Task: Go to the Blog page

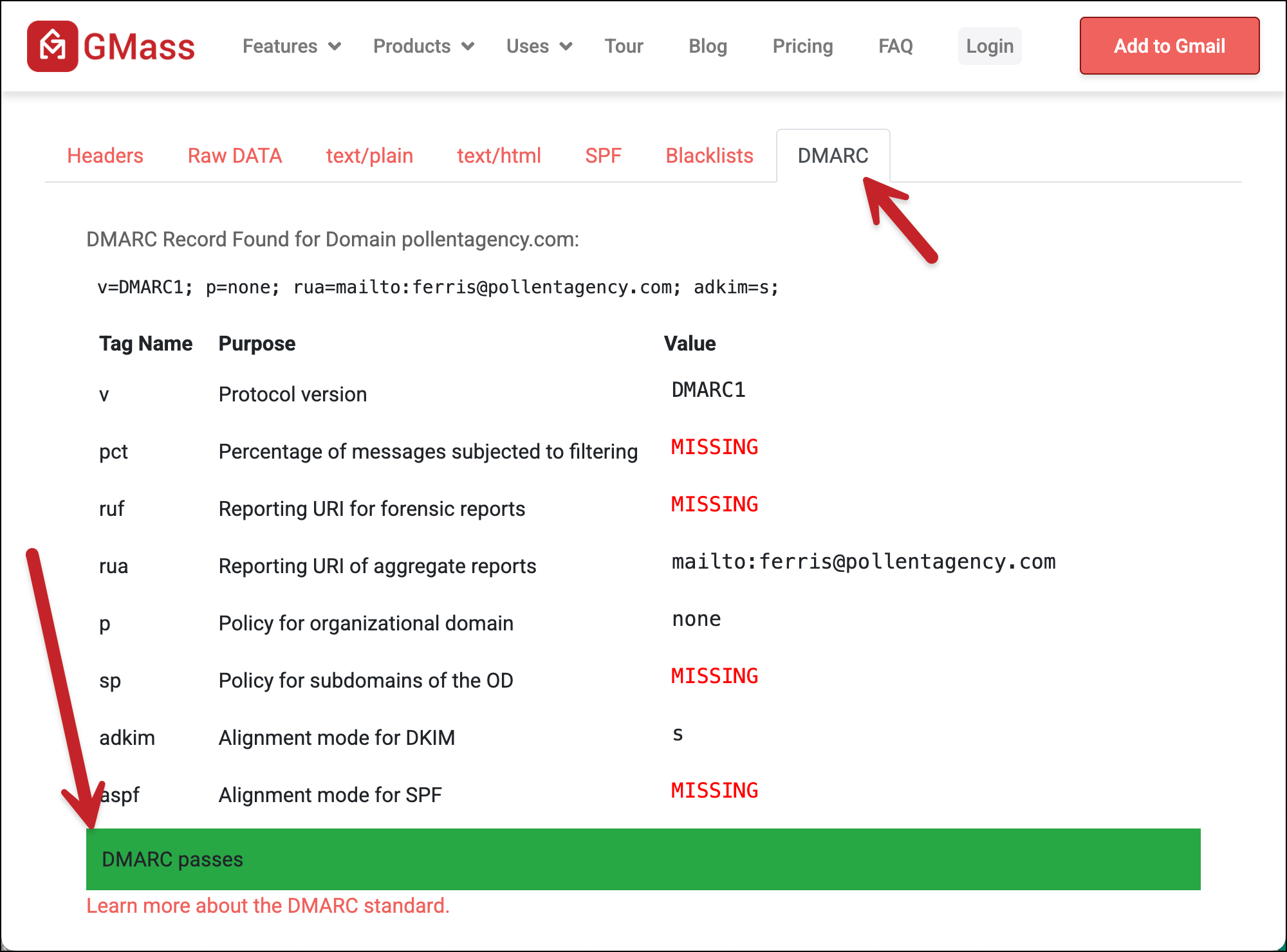Action: (x=707, y=46)
